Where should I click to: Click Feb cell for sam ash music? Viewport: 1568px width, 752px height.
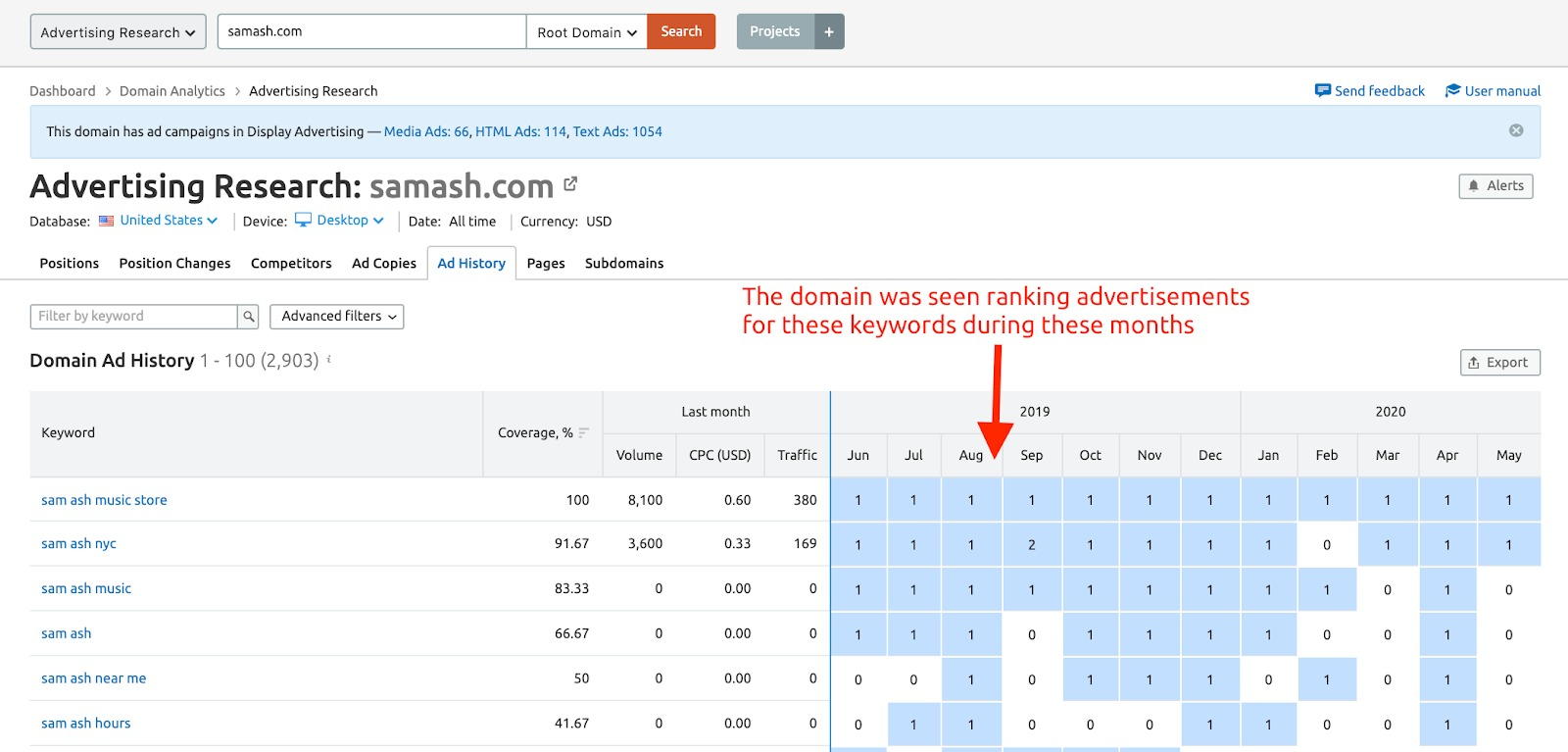pyautogui.click(x=1327, y=589)
